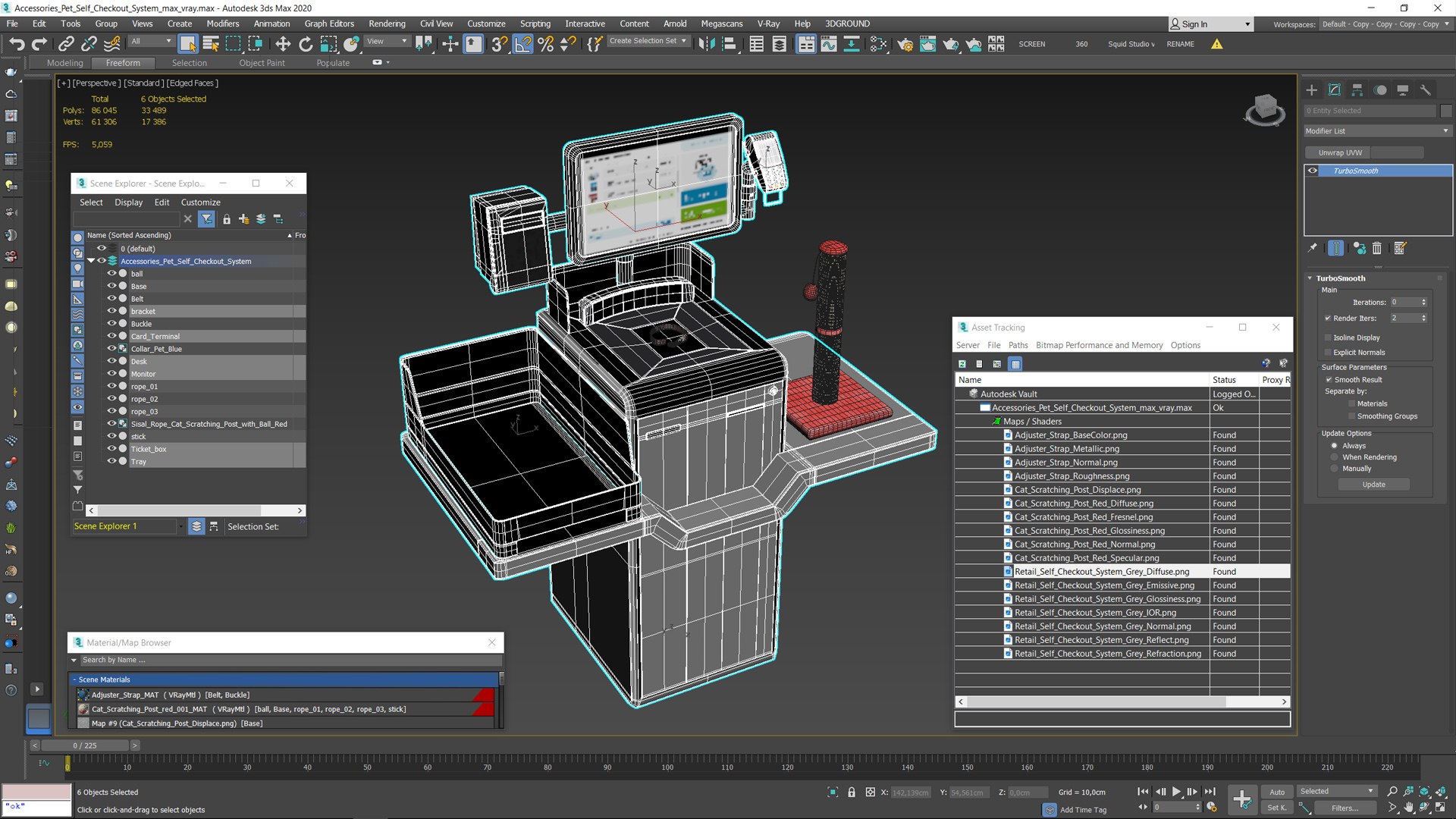Viewport: 1456px width, 819px height.
Task: Open the Modifiers menu
Action: coord(223,24)
